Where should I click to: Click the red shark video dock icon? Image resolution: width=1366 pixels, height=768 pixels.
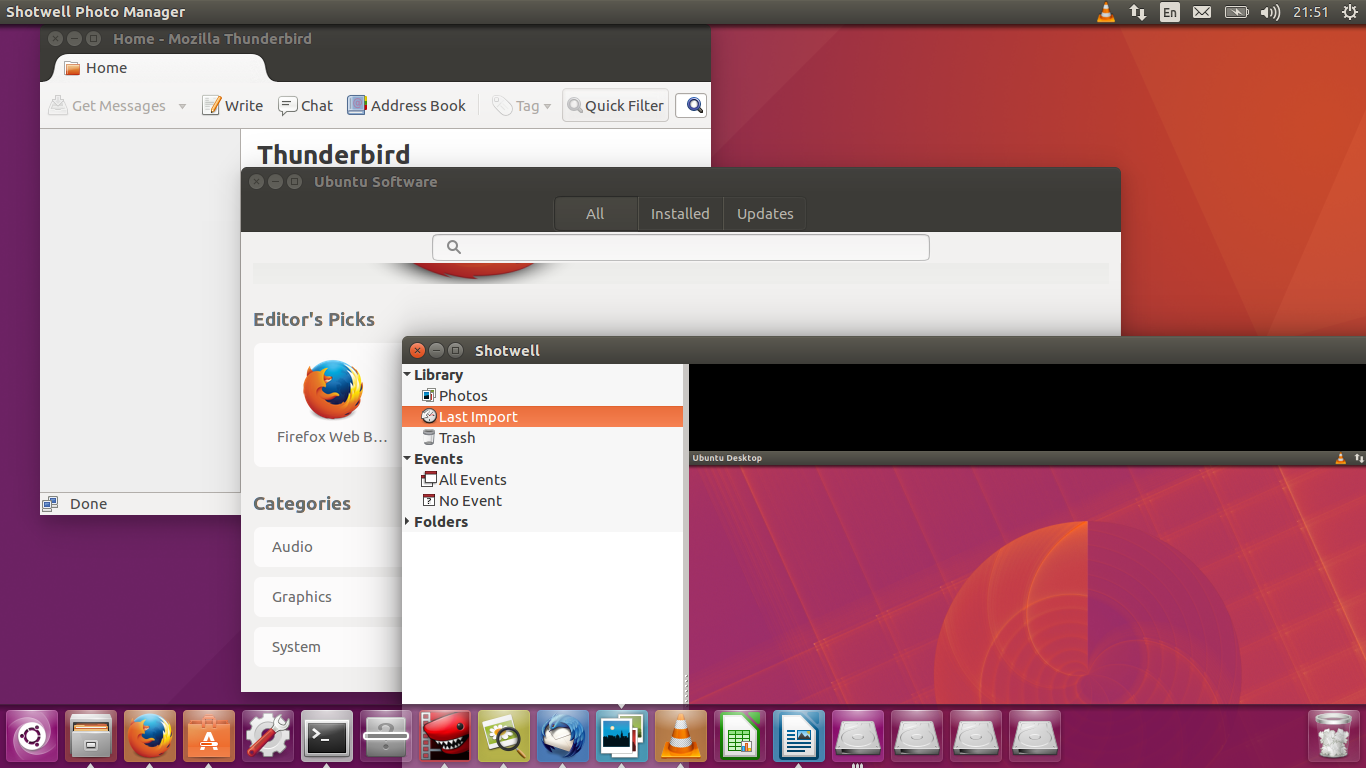pos(445,737)
